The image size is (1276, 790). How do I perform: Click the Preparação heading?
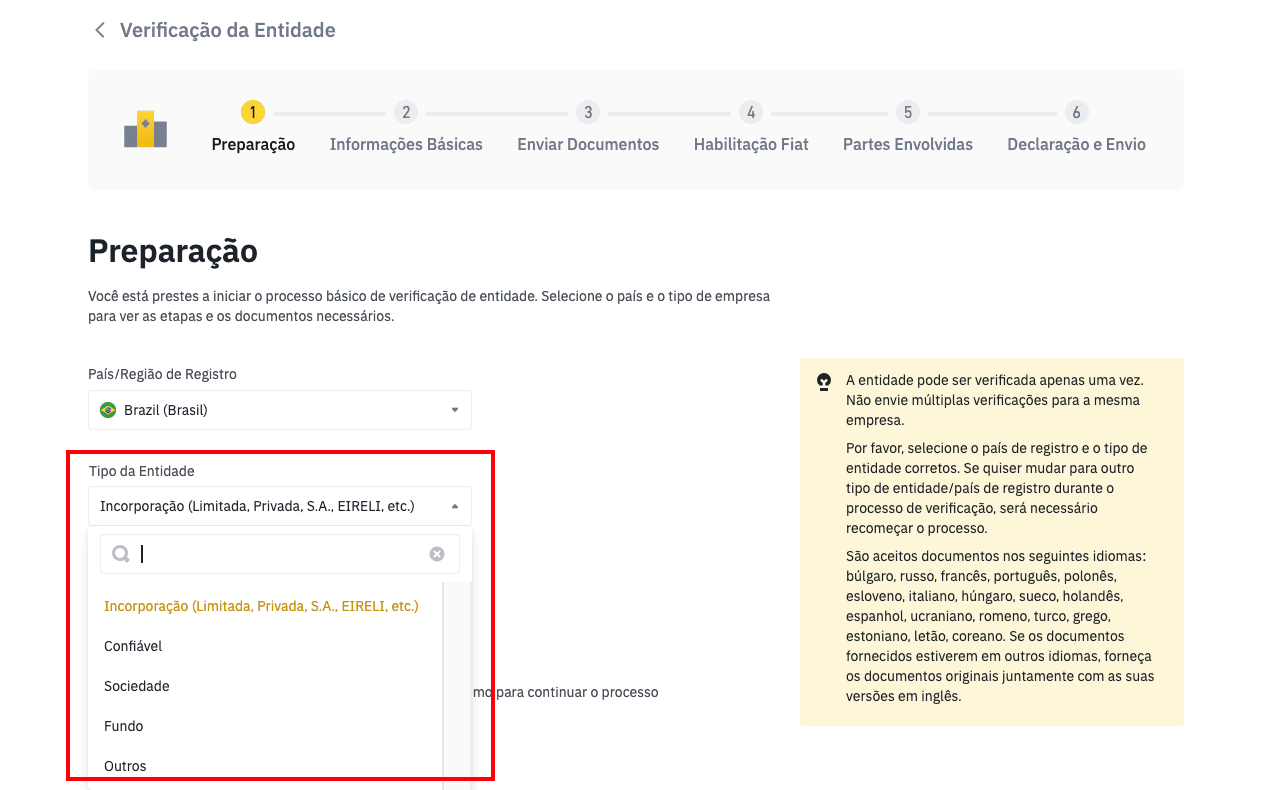coord(173,251)
